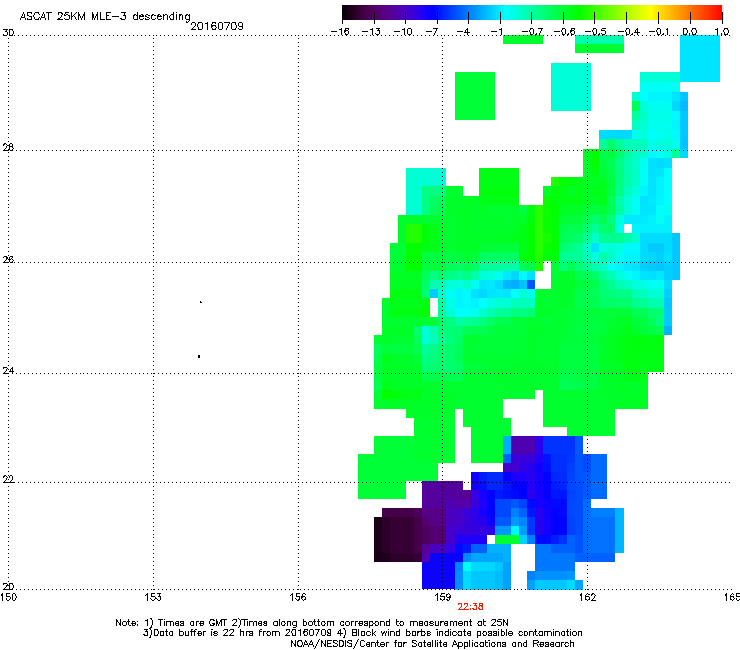Click the color bar label 1.0

tap(722, 32)
